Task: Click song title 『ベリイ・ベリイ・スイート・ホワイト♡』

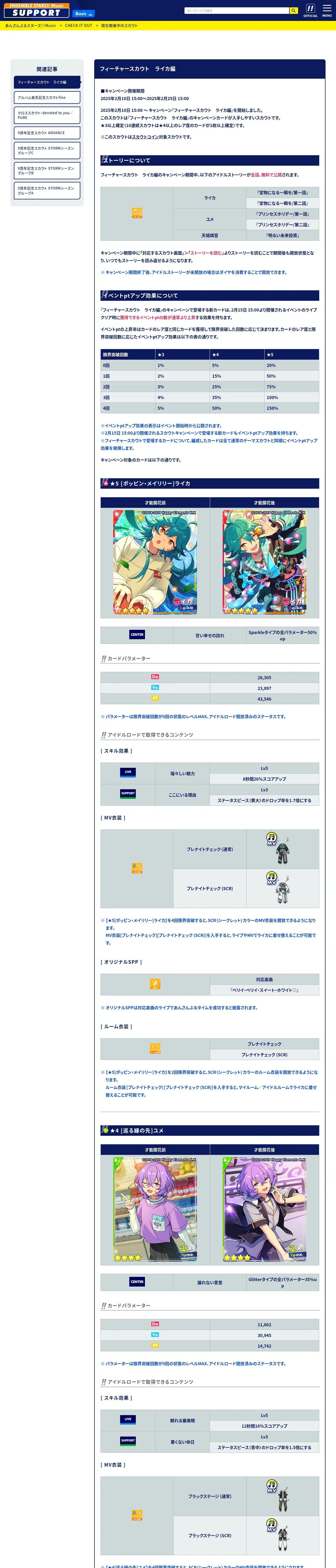Action: tap(264, 990)
